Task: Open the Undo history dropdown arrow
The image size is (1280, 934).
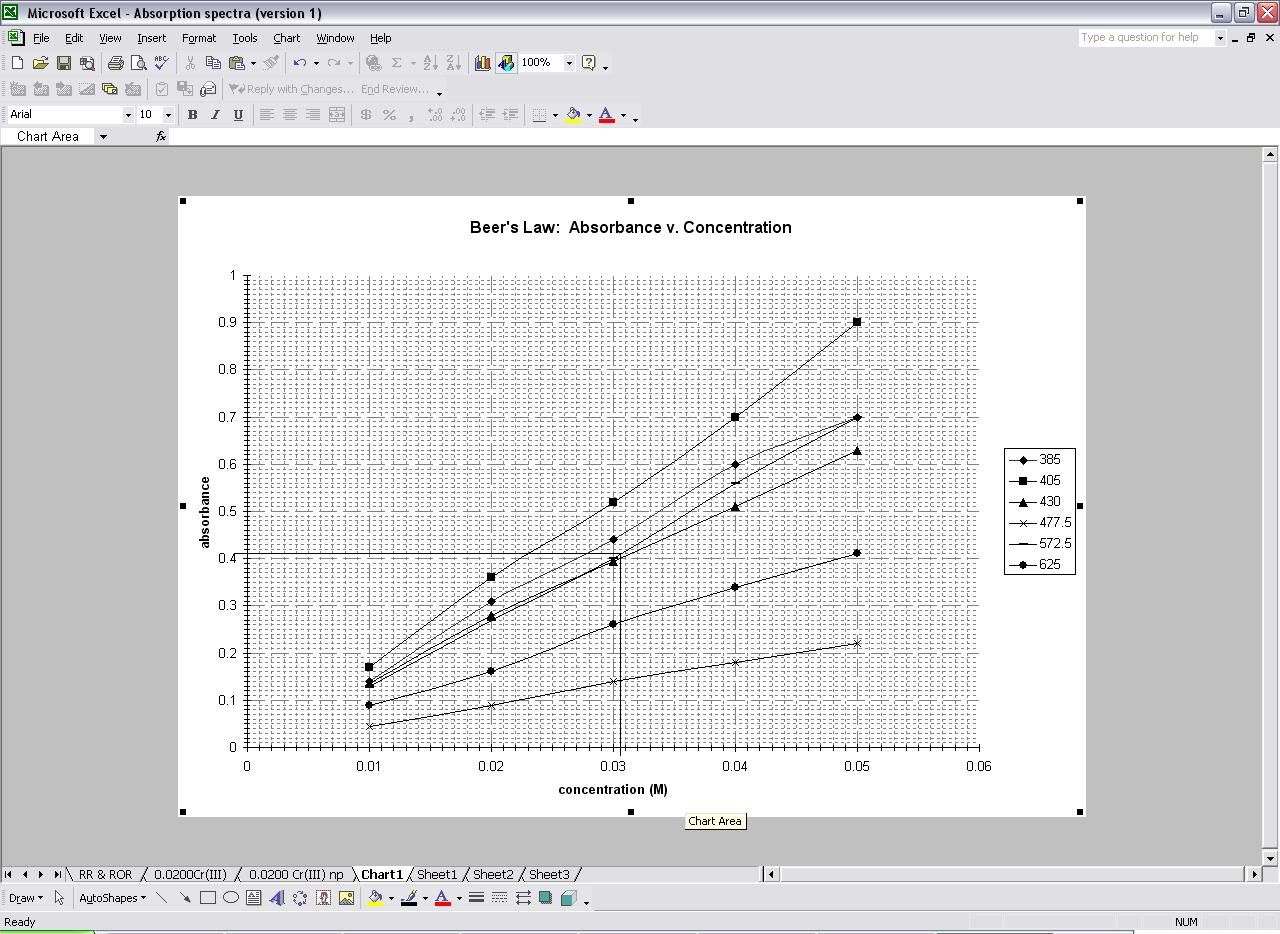Action: point(316,63)
